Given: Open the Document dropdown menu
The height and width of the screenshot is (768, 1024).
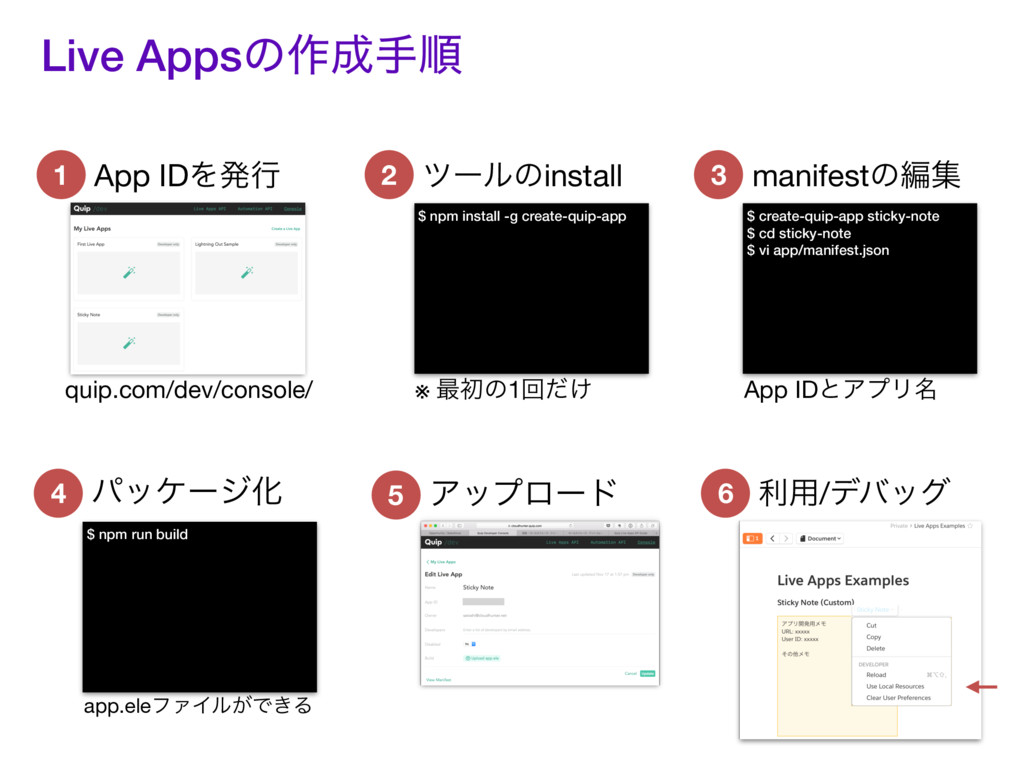Looking at the screenshot, I should click(821, 539).
